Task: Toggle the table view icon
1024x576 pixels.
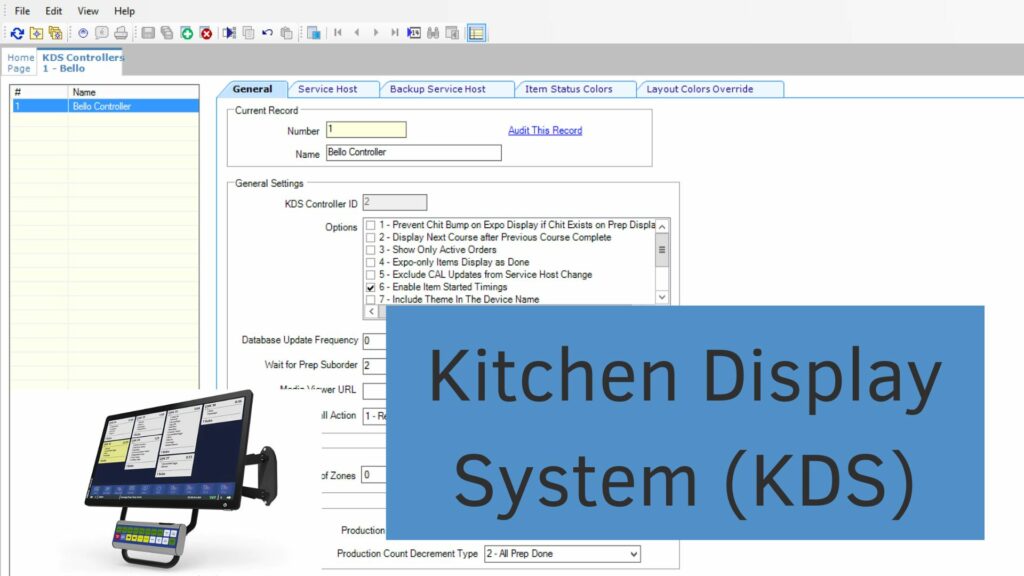Action: [476, 33]
